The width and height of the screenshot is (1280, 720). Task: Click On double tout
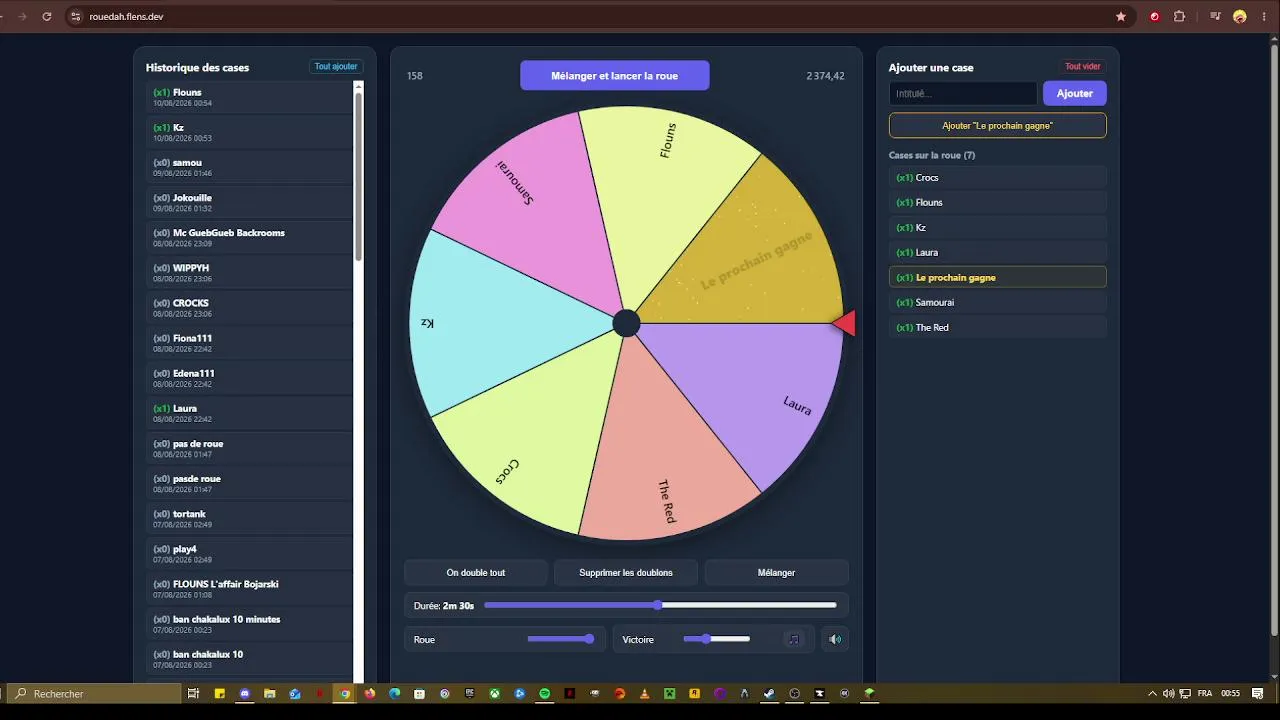point(476,573)
